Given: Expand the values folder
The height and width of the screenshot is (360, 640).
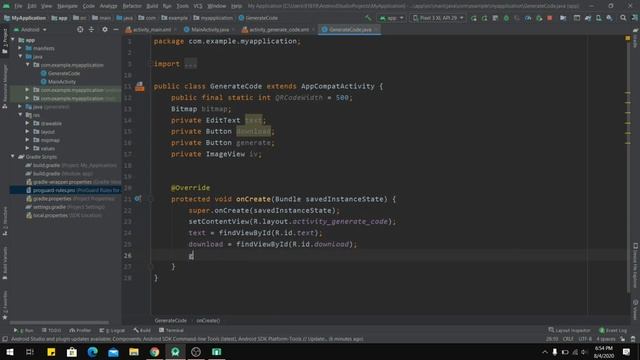Looking at the screenshot, I should coord(27,148).
